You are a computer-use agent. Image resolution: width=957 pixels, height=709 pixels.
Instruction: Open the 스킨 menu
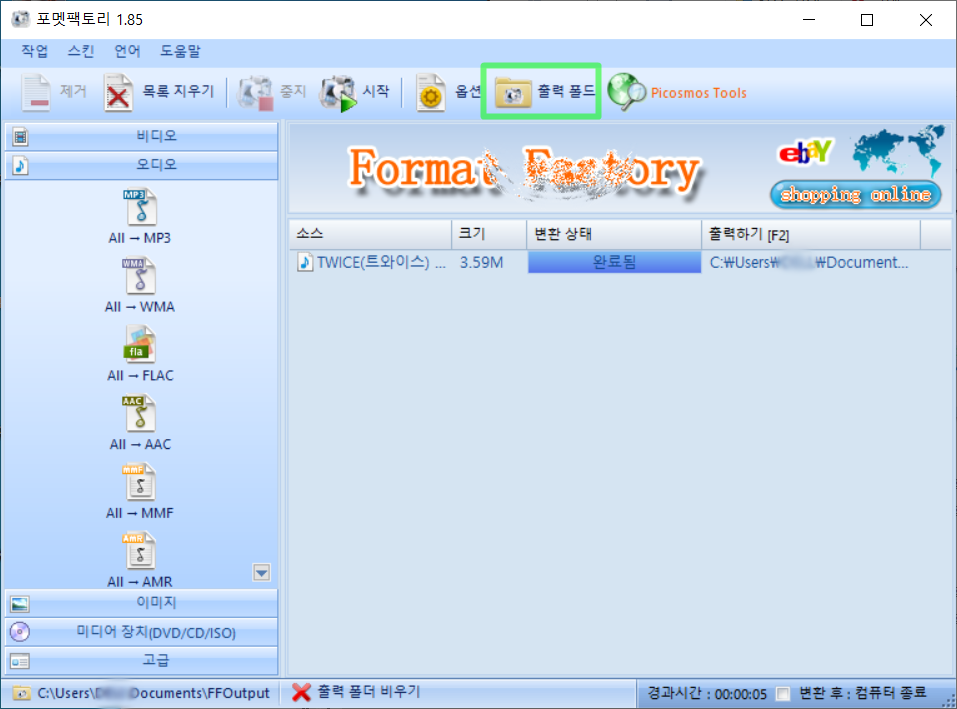click(81, 51)
